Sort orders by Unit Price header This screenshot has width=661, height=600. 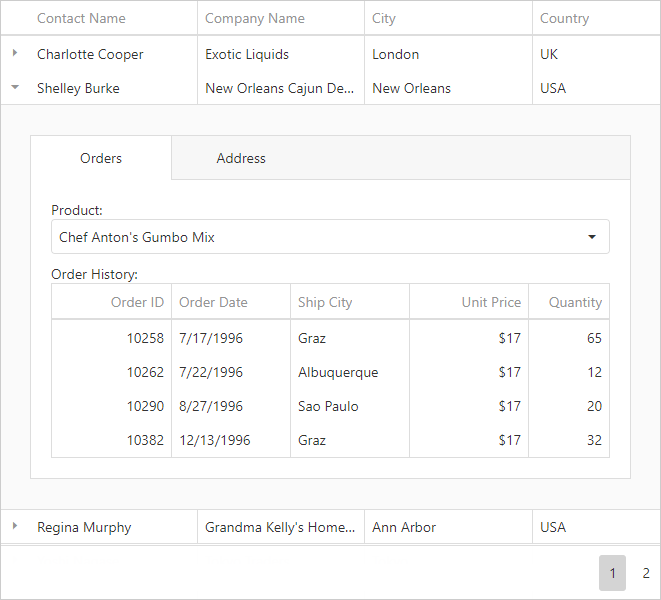pos(491,302)
